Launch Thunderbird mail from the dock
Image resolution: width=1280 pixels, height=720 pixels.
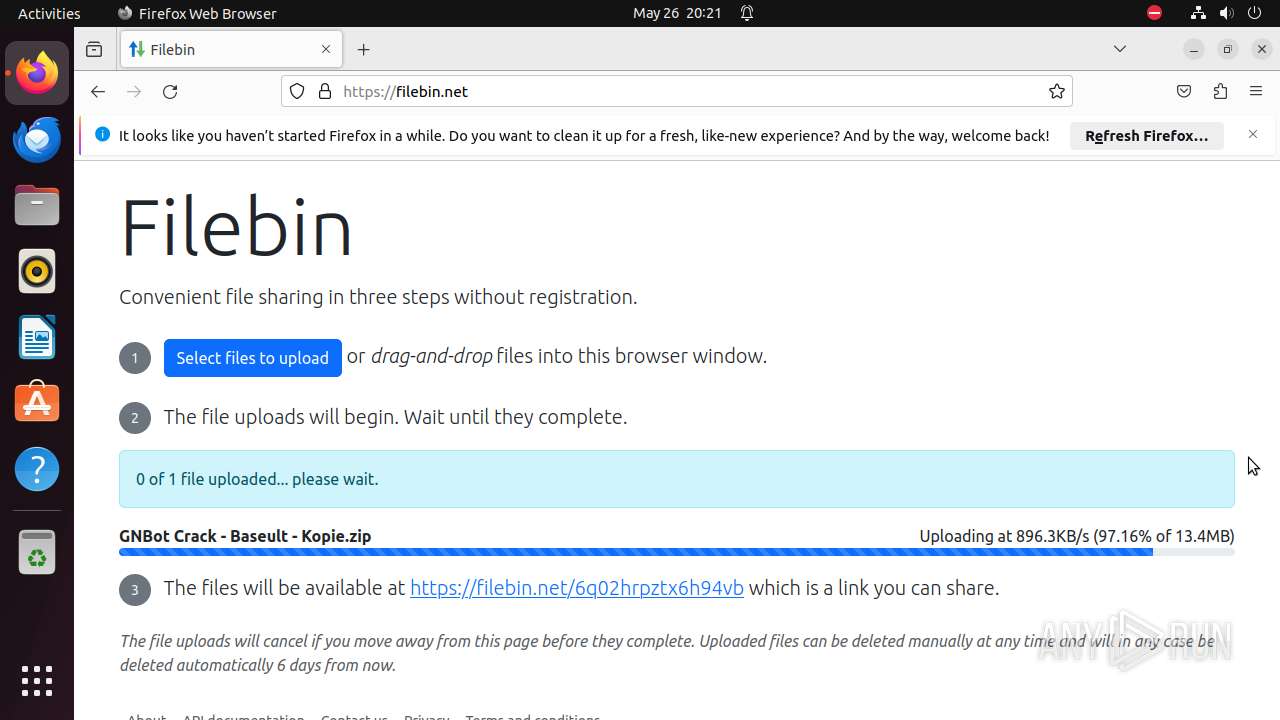coord(37,139)
